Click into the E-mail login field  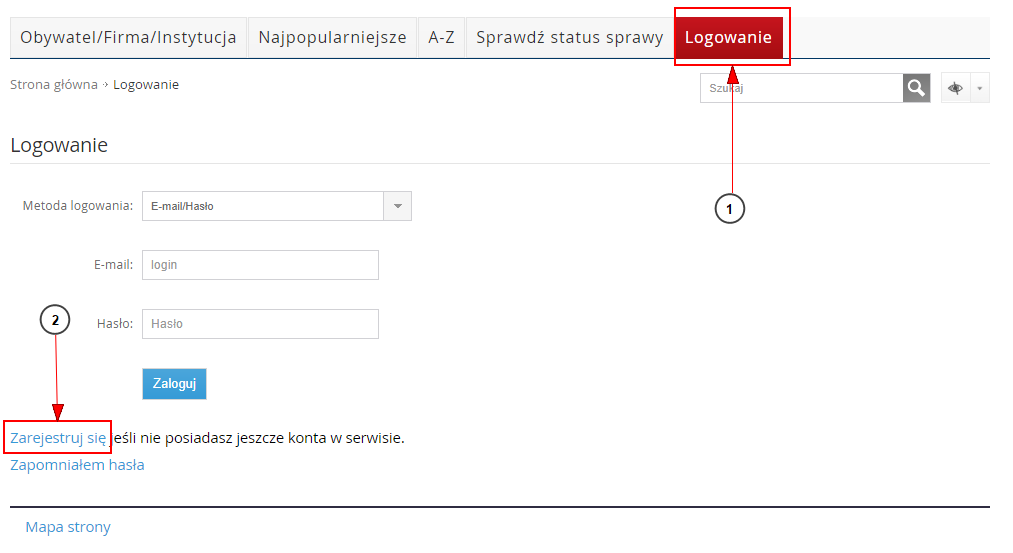coord(260,265)
